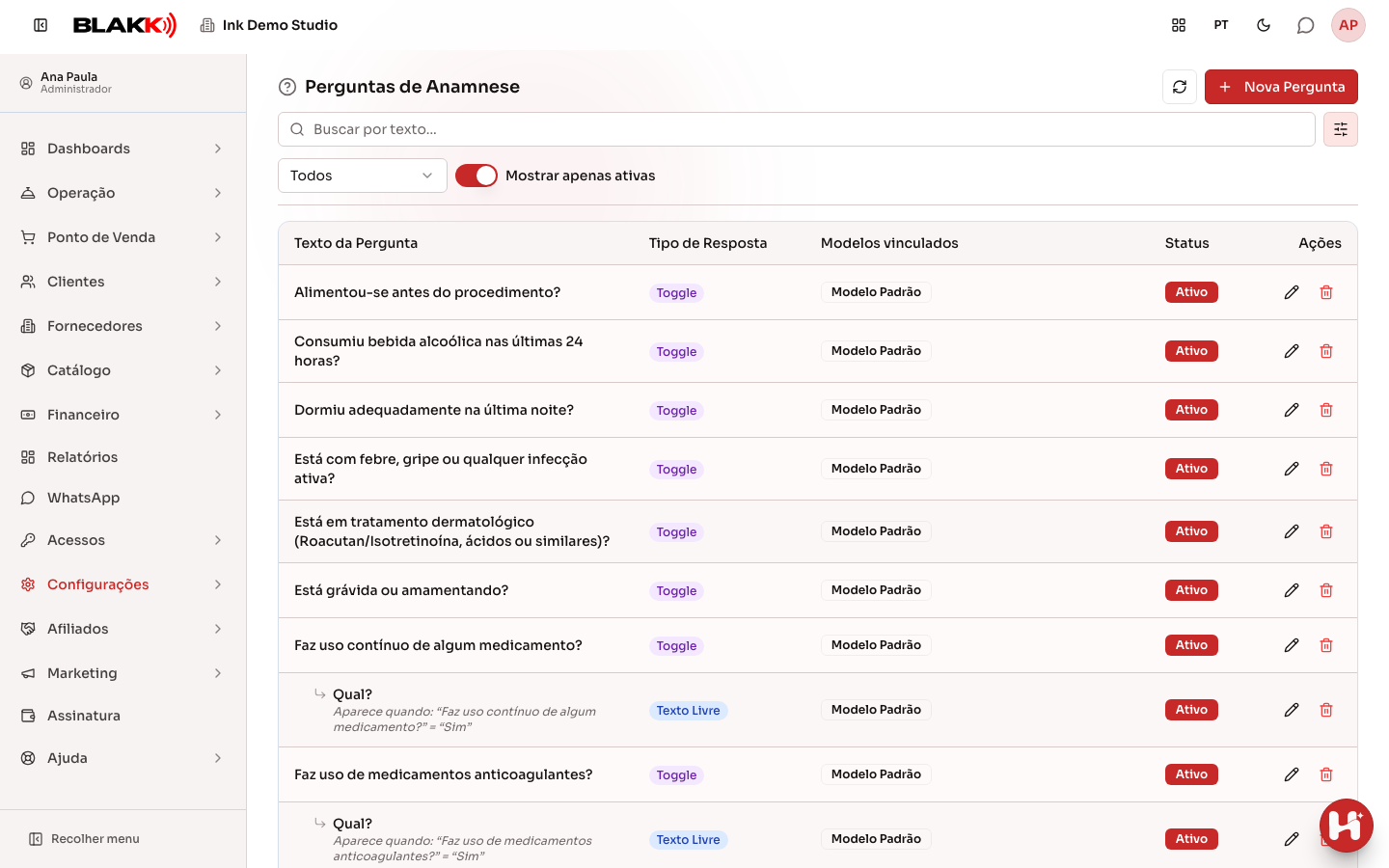Disable 'Mostrar apenas ativas' switch

[477, 176]
